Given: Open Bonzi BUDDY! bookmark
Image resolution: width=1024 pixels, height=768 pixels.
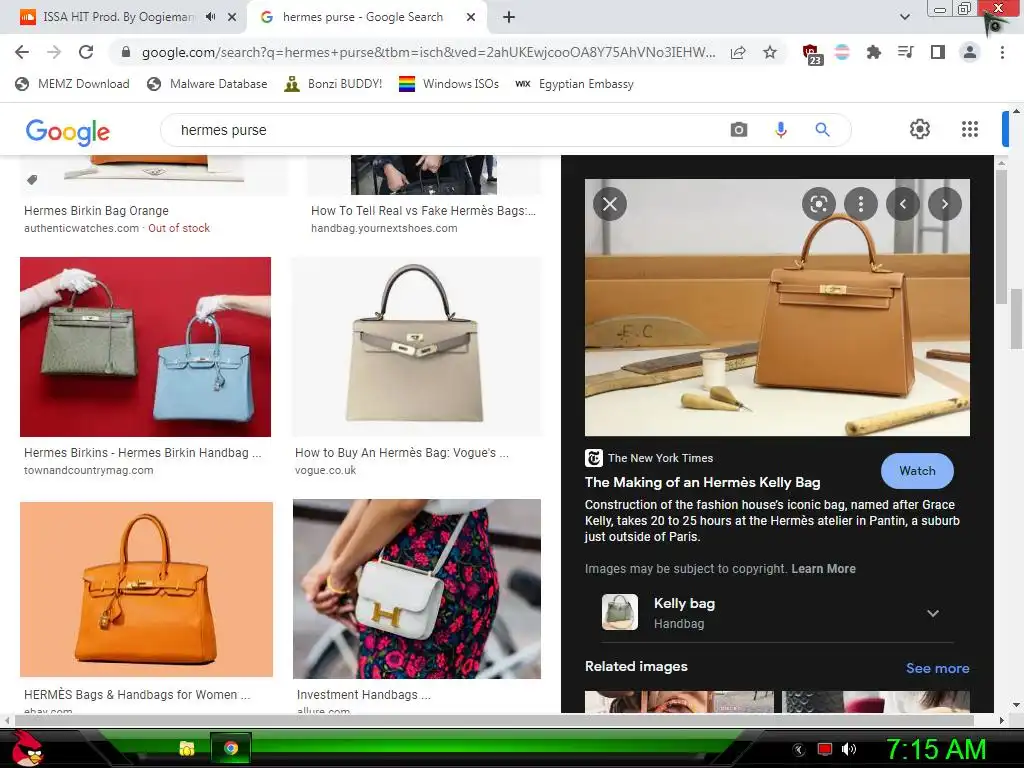Looking at the screenshot, I should click(x=333, y=84).
